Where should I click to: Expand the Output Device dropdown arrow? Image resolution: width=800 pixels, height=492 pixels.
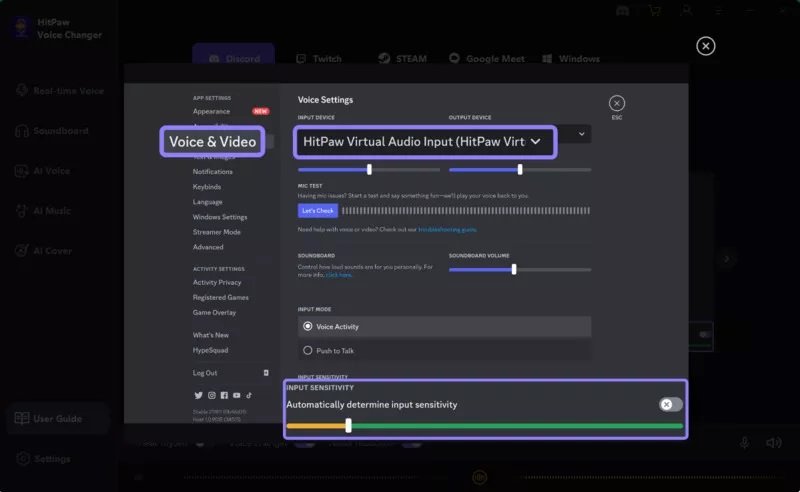coord(581,134)
